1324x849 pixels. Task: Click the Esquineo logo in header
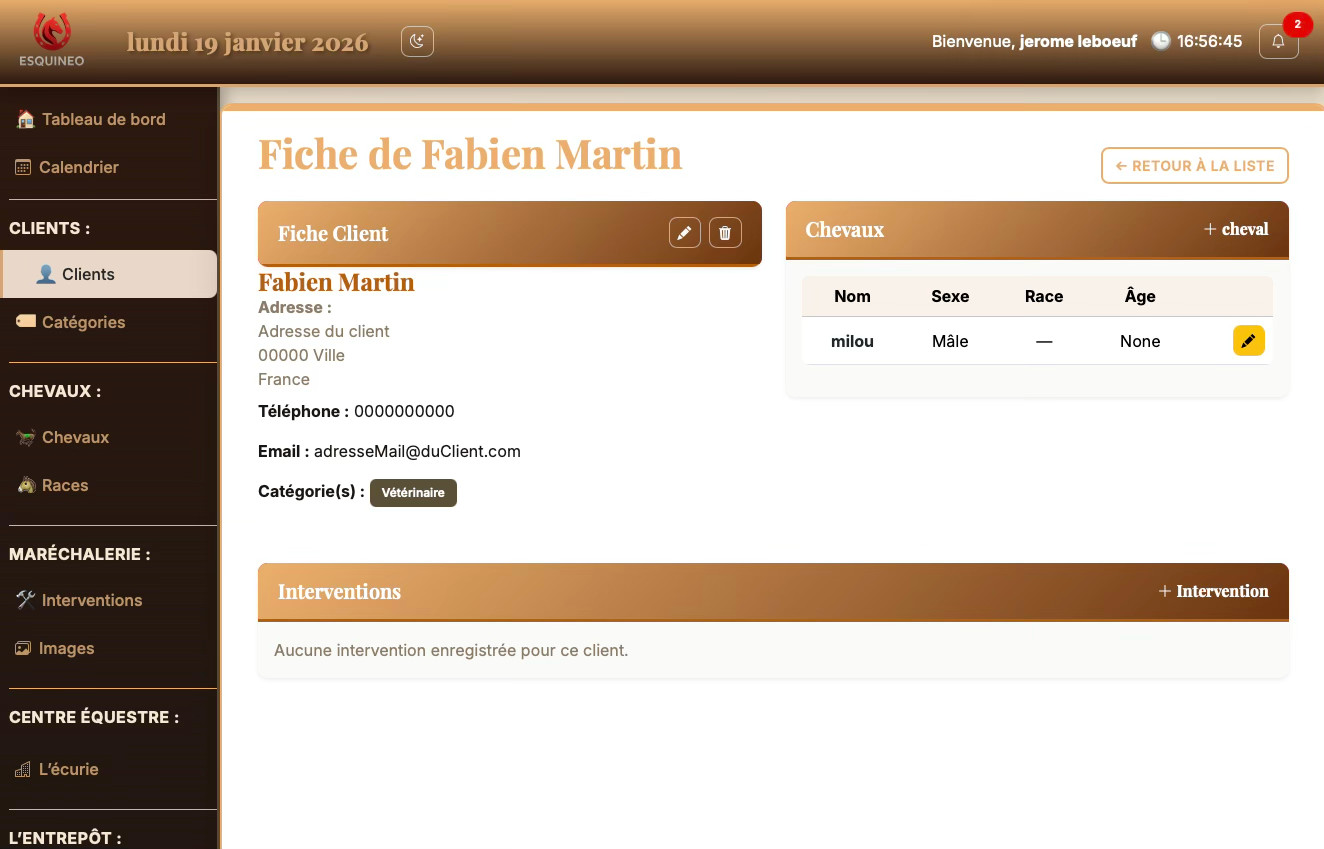[x=52, y=41]
